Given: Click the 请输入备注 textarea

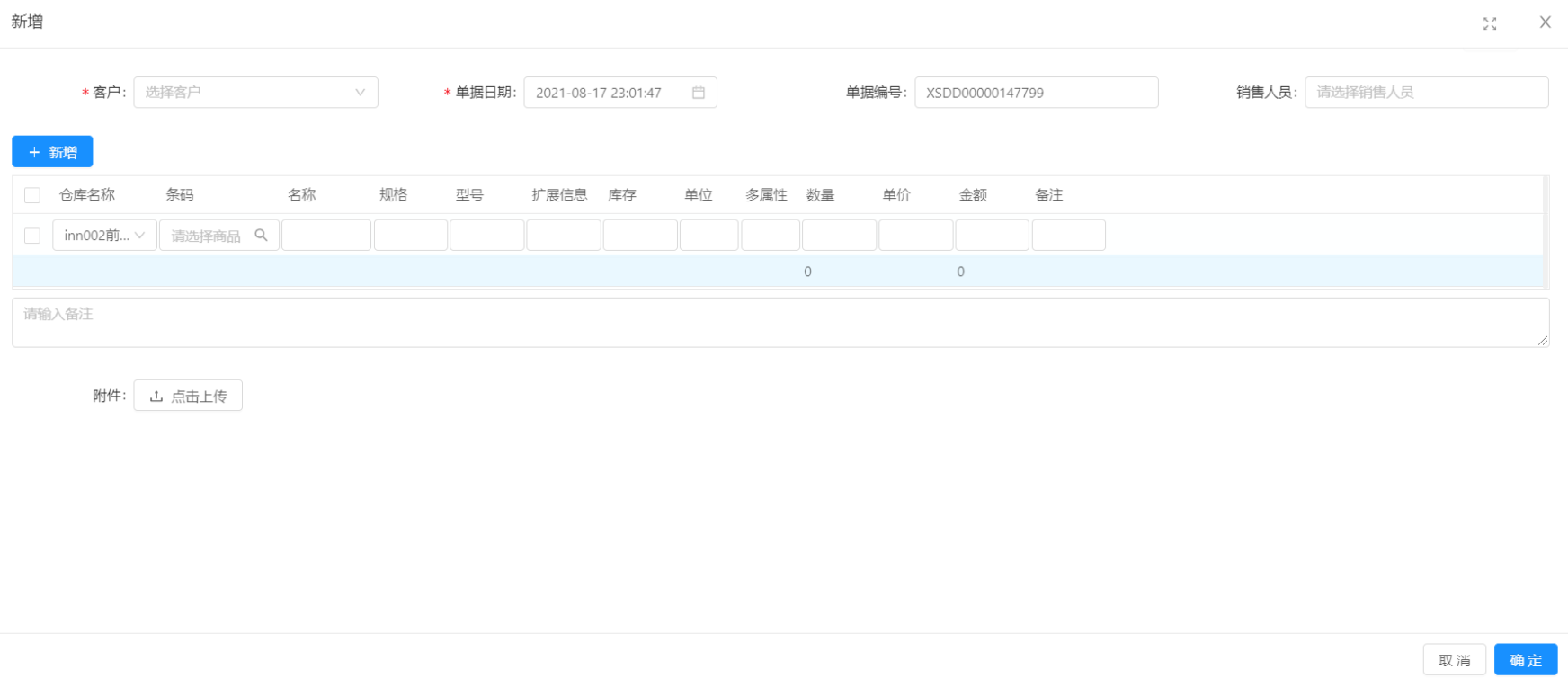Looking at the screenshot, I should click(x=780, y=323).
